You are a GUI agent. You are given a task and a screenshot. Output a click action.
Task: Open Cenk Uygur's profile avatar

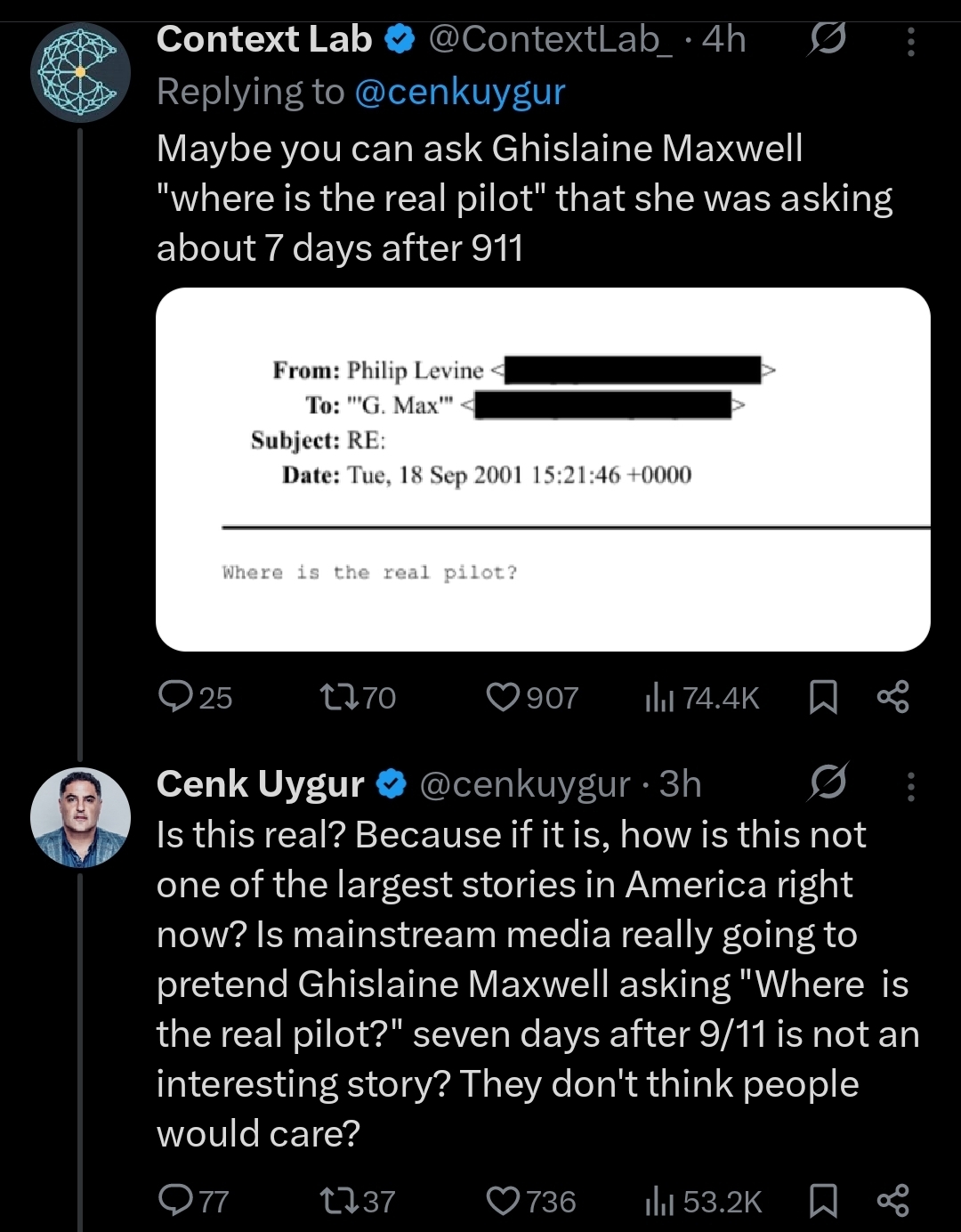click(x=81, y=817)
